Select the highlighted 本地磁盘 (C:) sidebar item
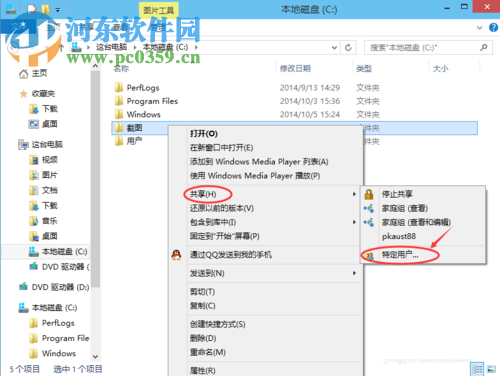The image size is (500, 376). coord(46,252)
